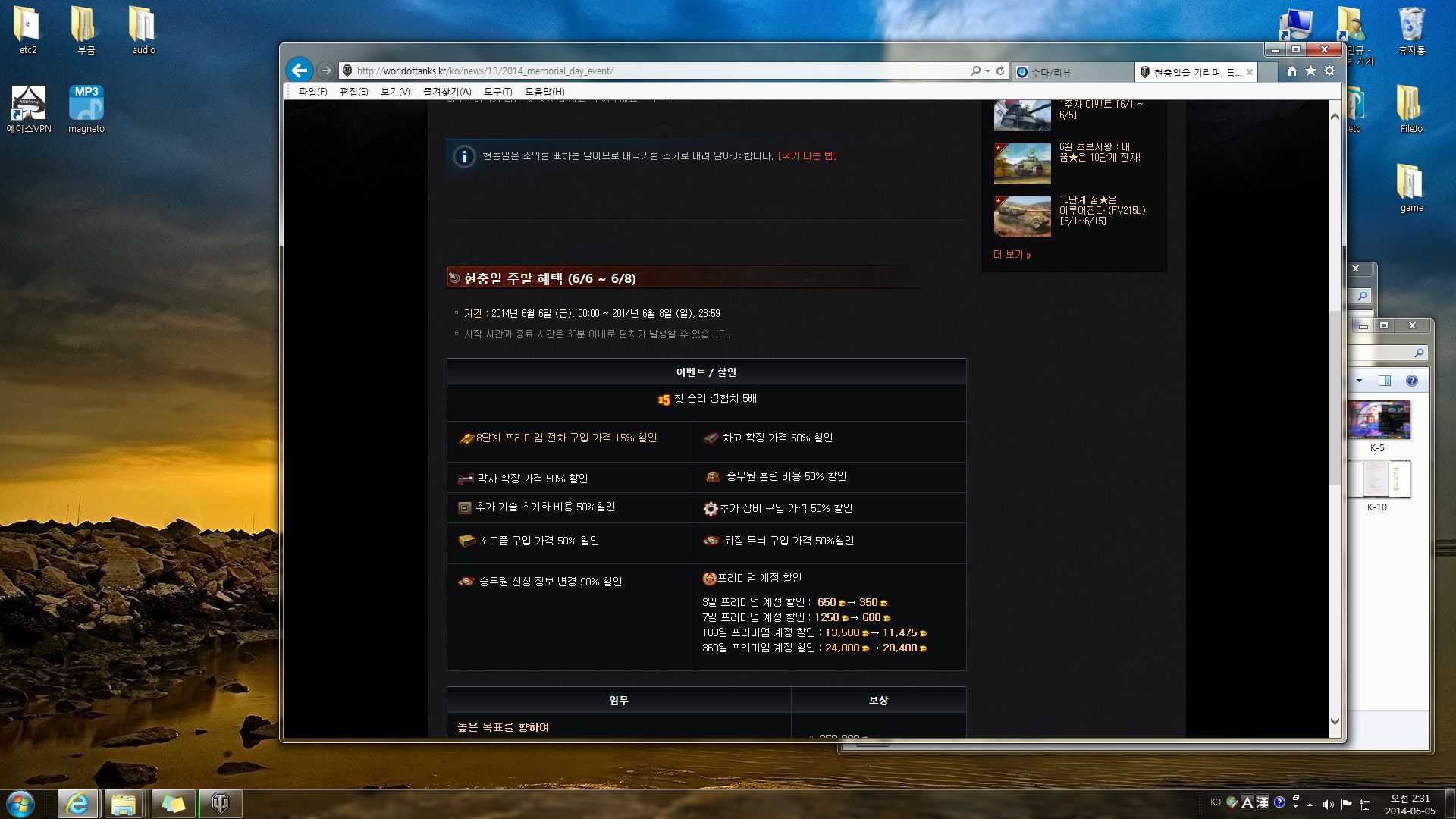
Task: Go back with the browser back arrow
Action: (x=300, y=71)
